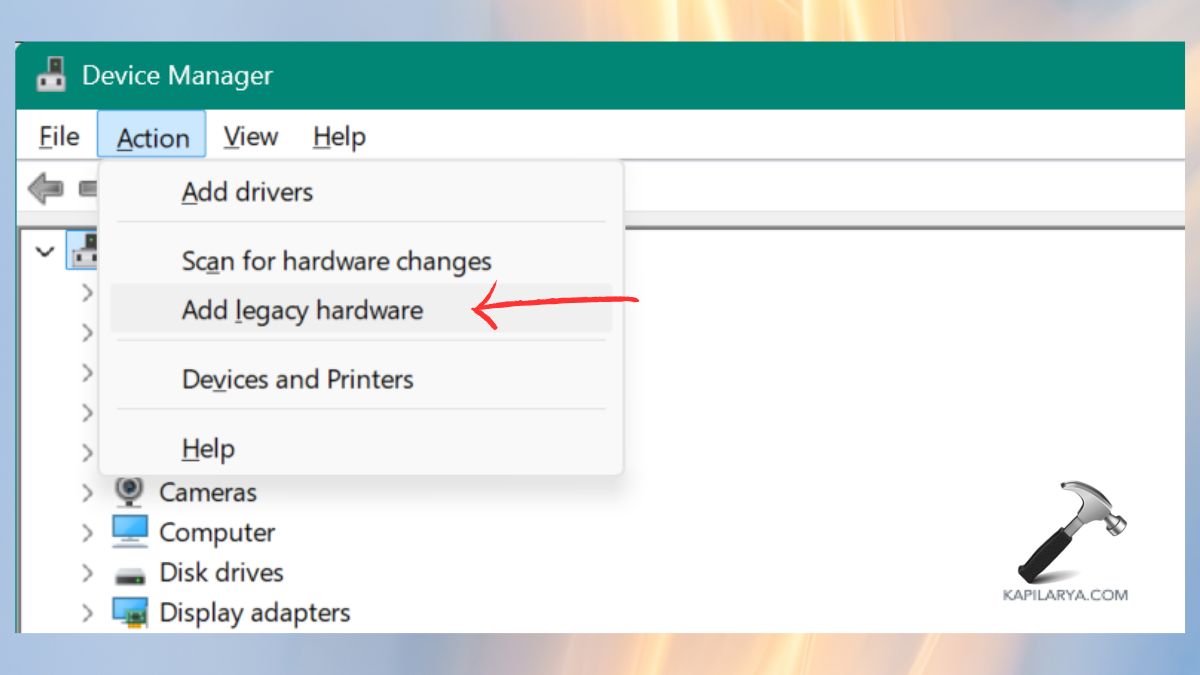Click Help at the bottom of Action menu
Viewport: 1200px width, 675px height.
tap(208, 449)
